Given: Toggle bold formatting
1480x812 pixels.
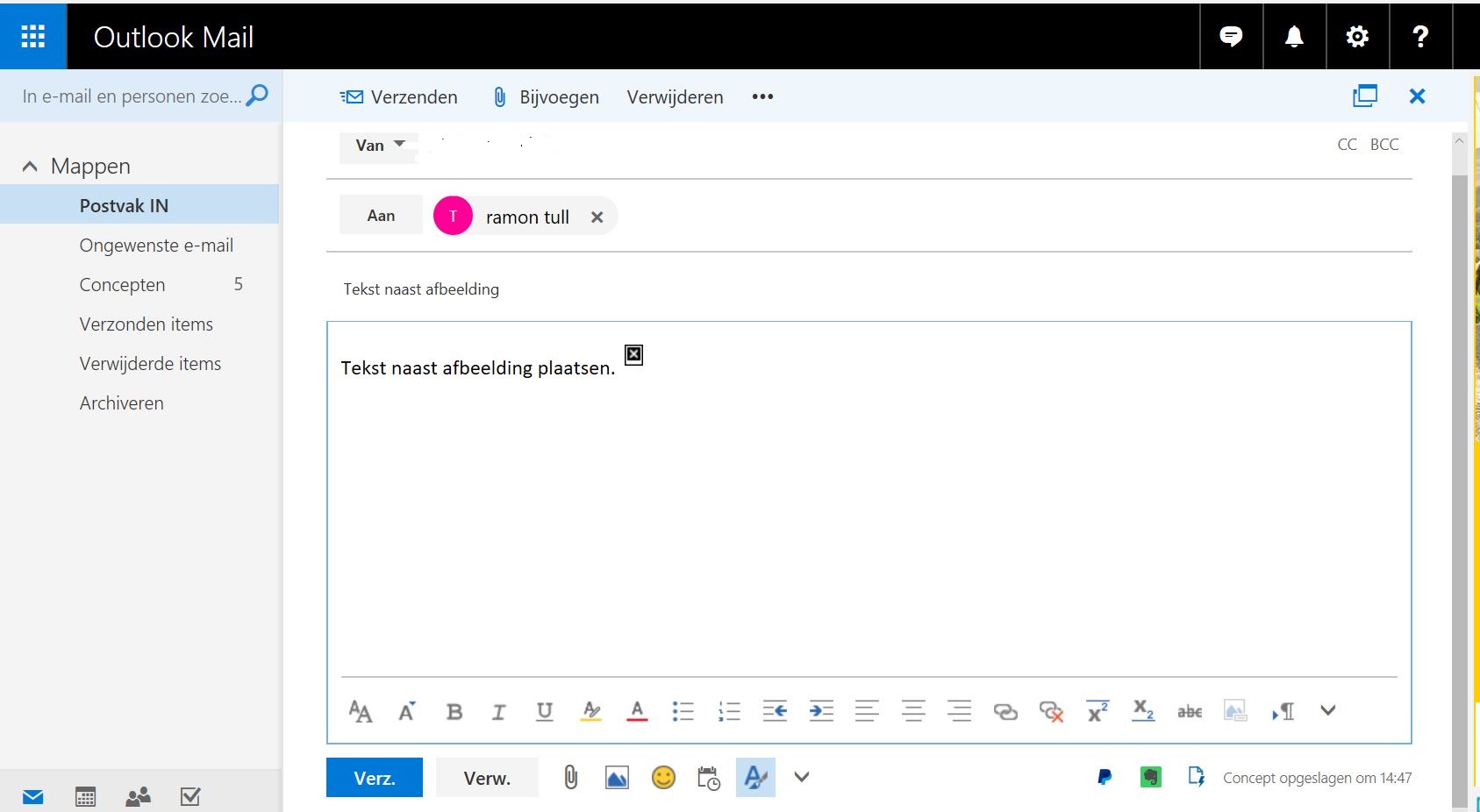Looking at the screenshot, I should tap(454, 712).
